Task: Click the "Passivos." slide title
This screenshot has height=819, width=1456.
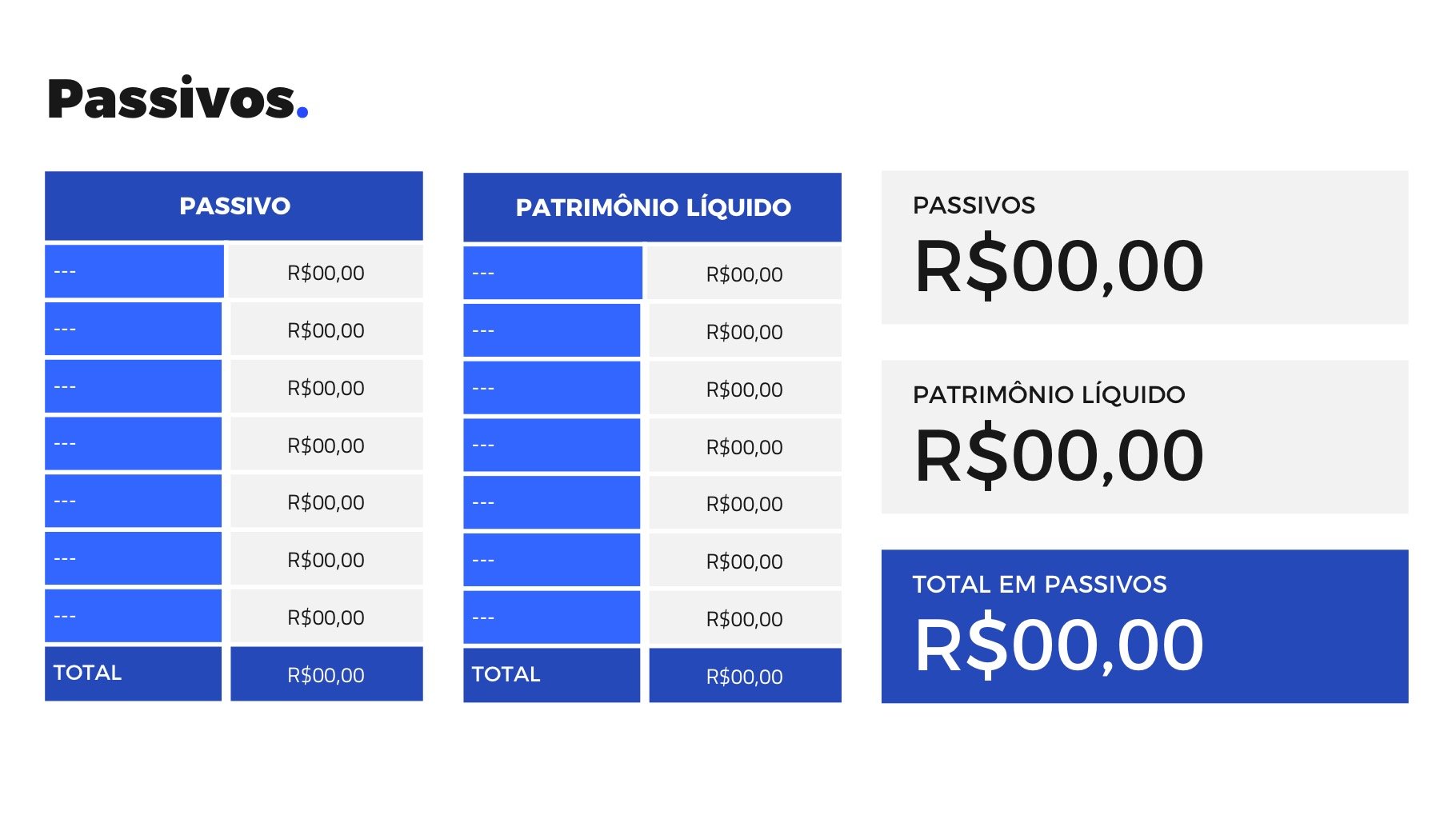Action: coord(178,99)
